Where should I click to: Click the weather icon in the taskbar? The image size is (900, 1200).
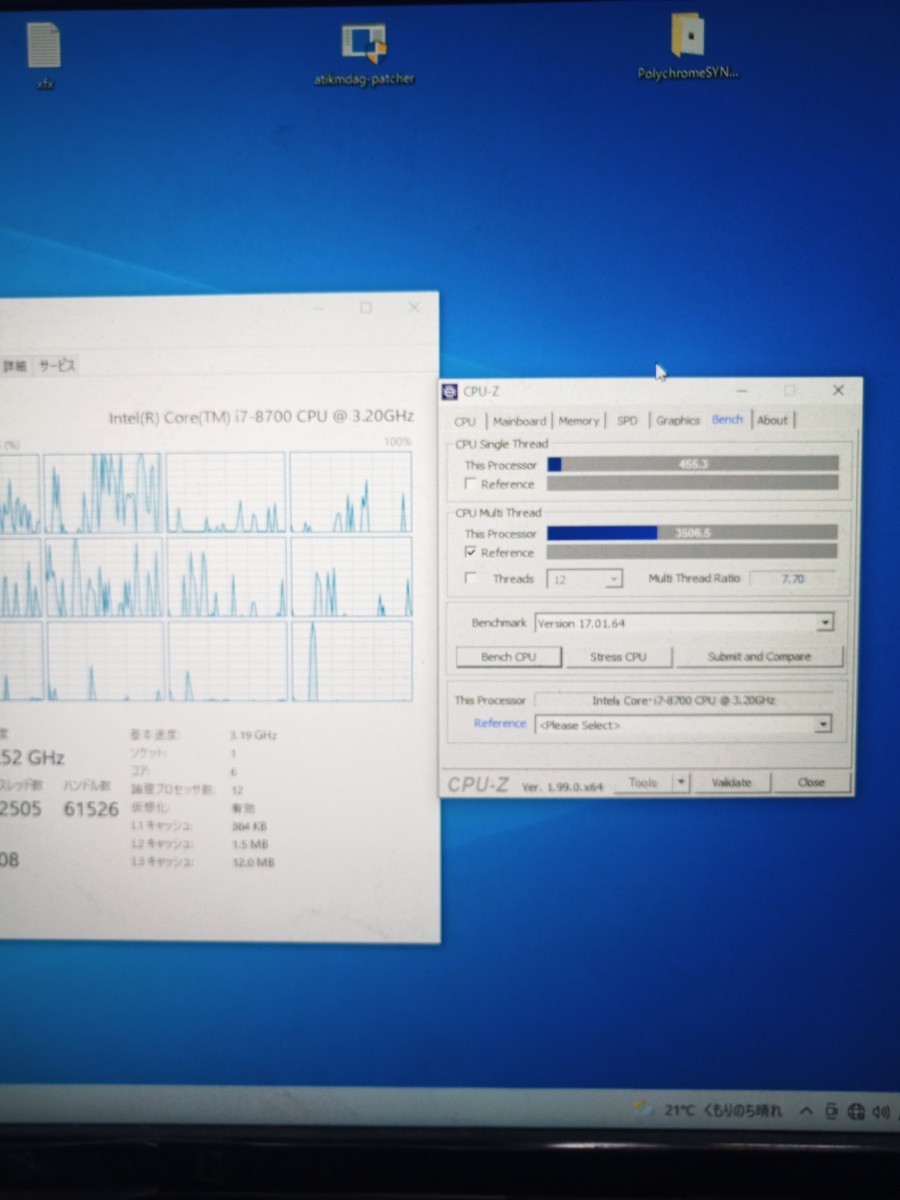[645, 1109]
